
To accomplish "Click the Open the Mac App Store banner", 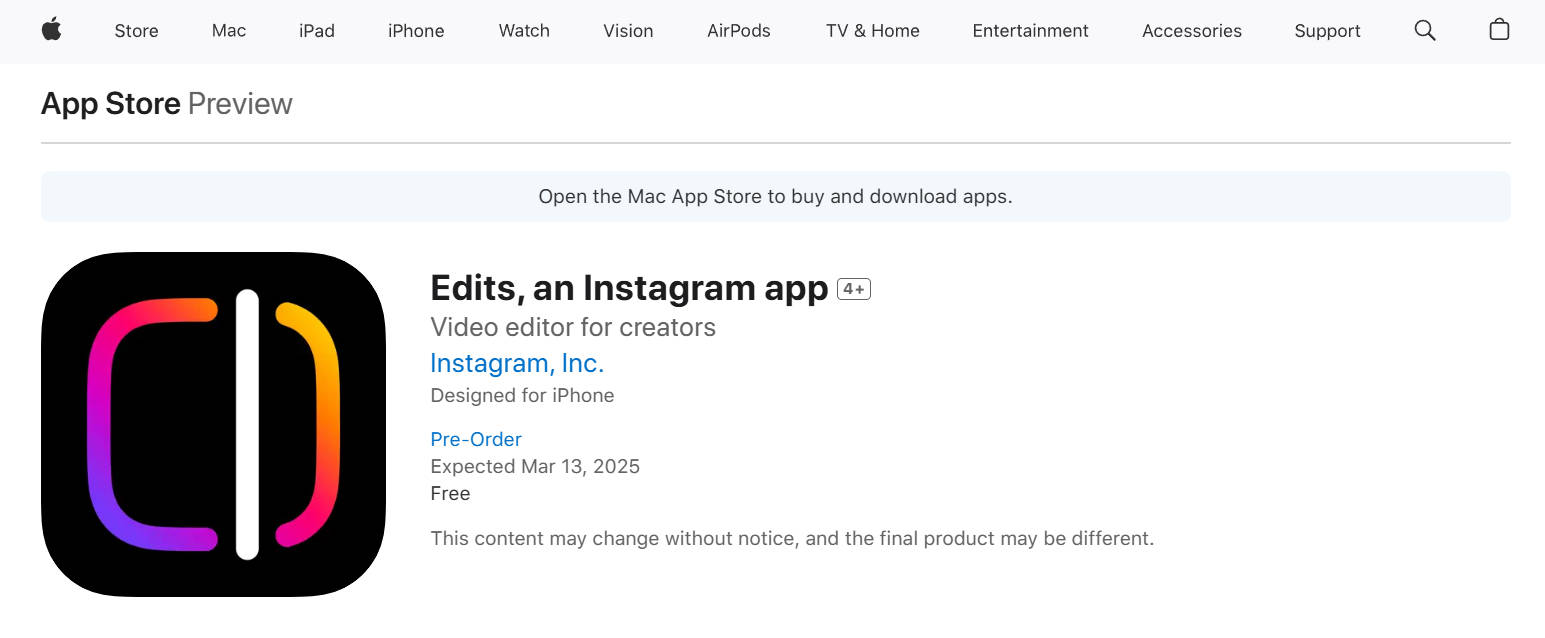I will [775, 196].
